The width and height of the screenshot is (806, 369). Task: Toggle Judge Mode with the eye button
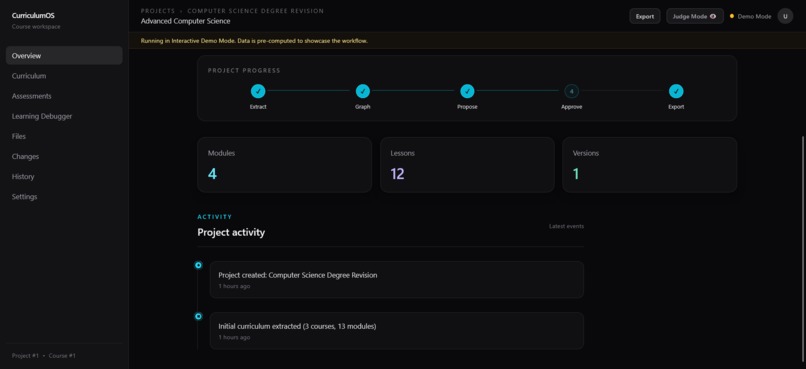tap(695, 16)
